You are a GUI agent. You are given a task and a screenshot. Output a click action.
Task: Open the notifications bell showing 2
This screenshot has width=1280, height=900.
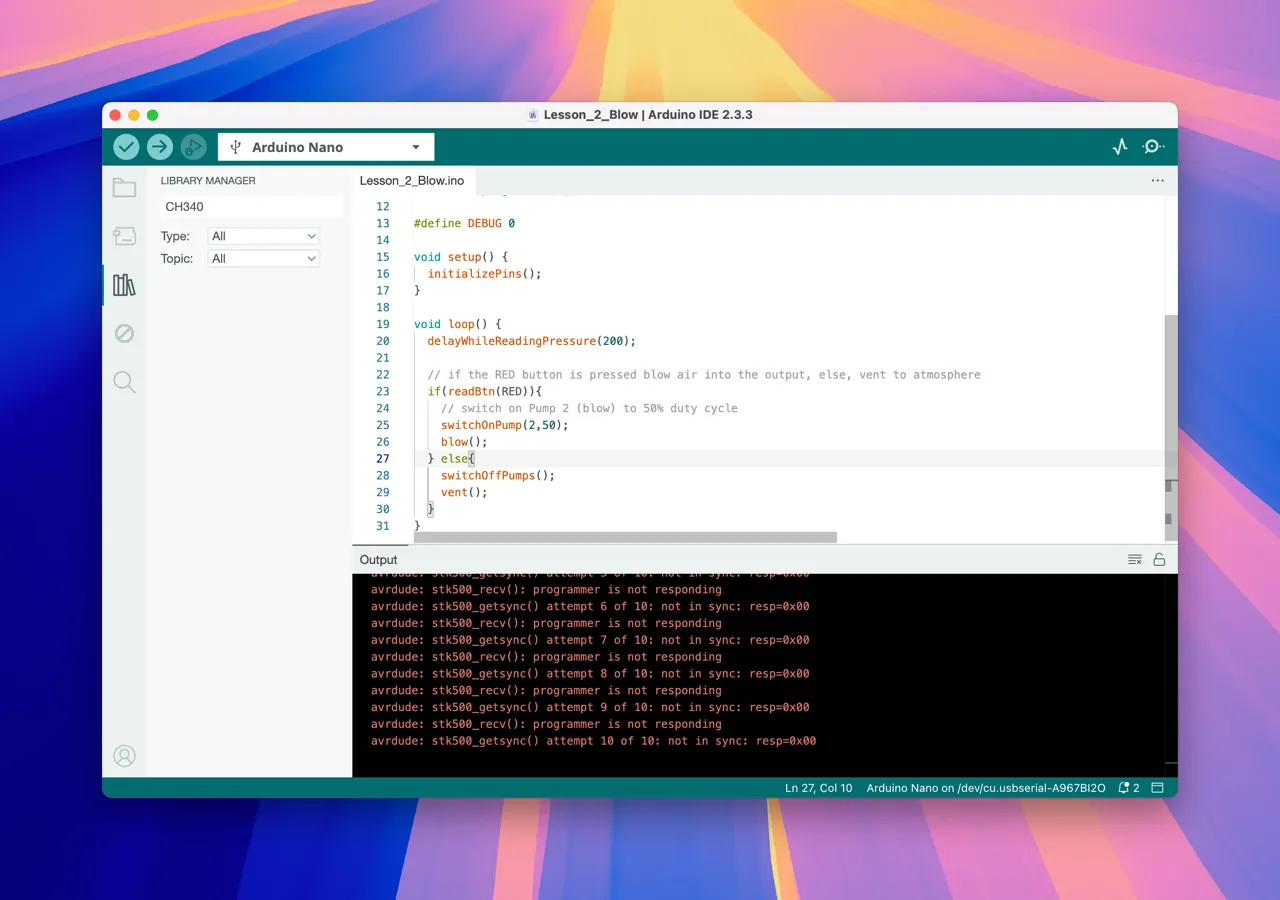coord(1129,788)
